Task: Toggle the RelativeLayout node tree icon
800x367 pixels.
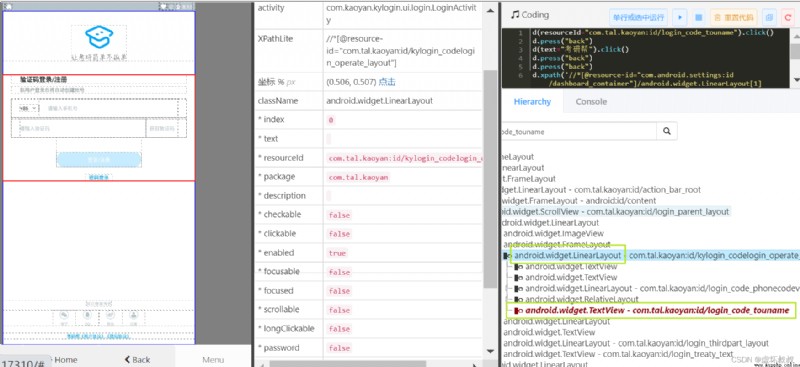Action: pos(518,299)
